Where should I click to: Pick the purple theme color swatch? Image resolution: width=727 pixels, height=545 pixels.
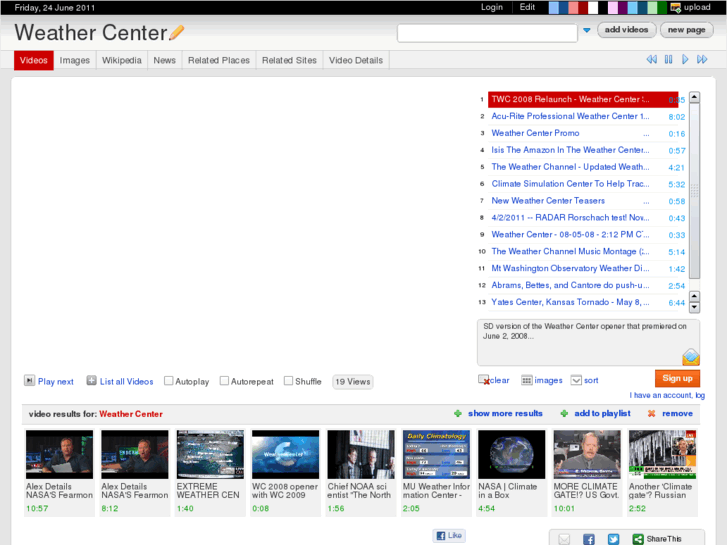click(x=622, y=8)
